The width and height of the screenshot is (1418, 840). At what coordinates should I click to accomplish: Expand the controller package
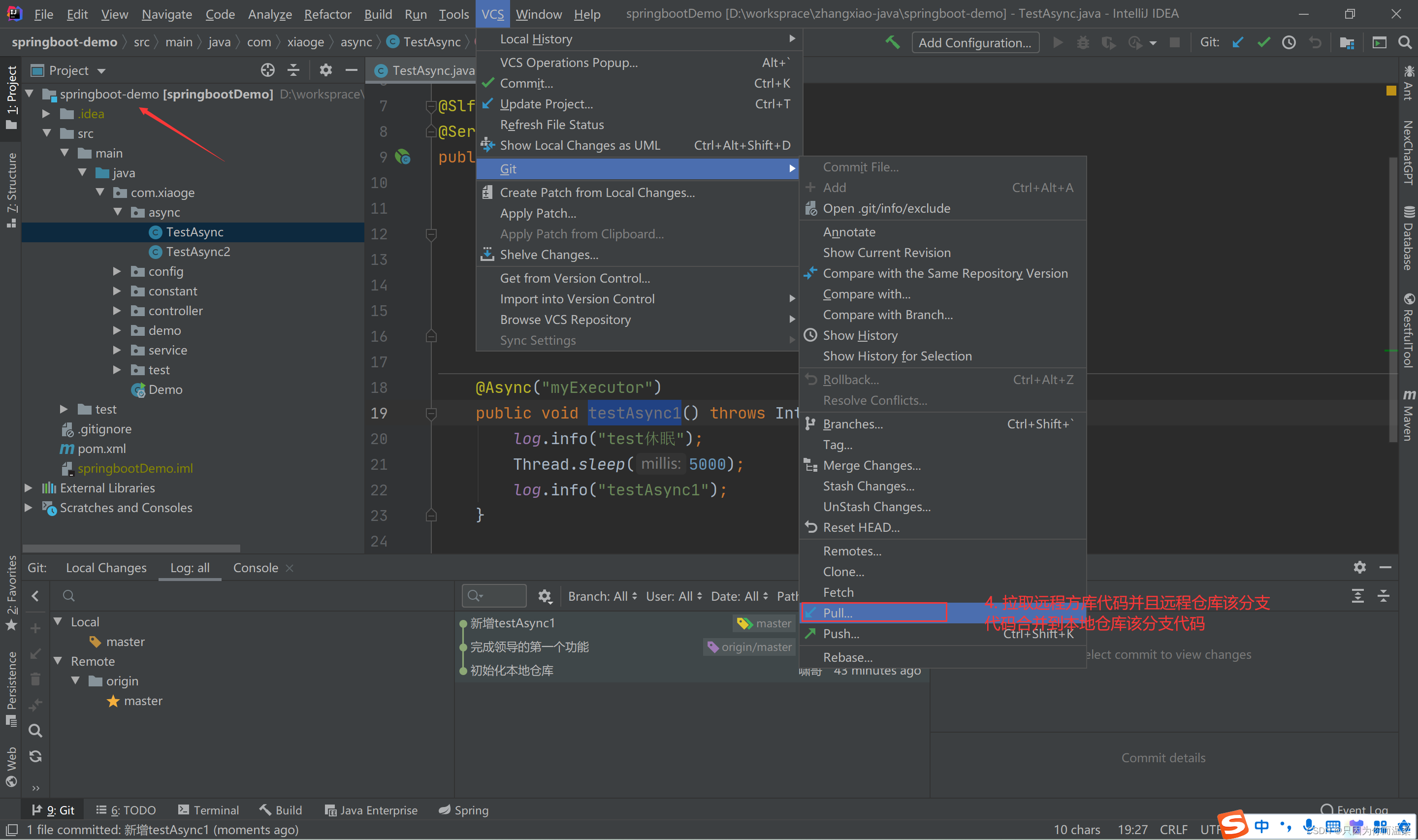117,311
